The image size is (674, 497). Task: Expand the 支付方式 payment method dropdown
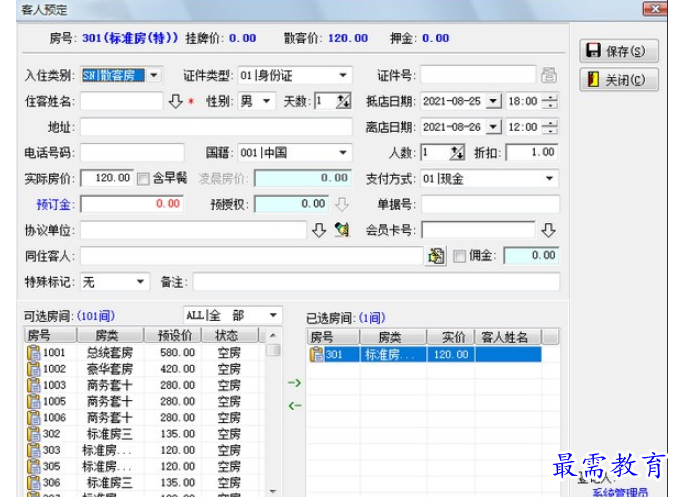[549, 179]
